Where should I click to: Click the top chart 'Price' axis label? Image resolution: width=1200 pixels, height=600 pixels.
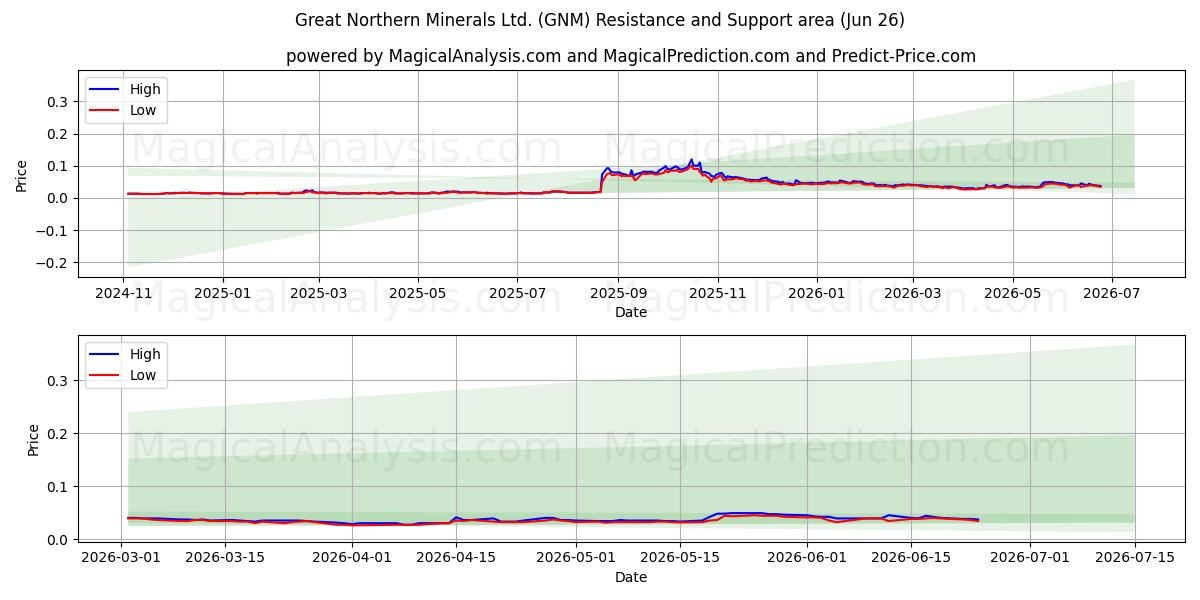pos(22,175)
